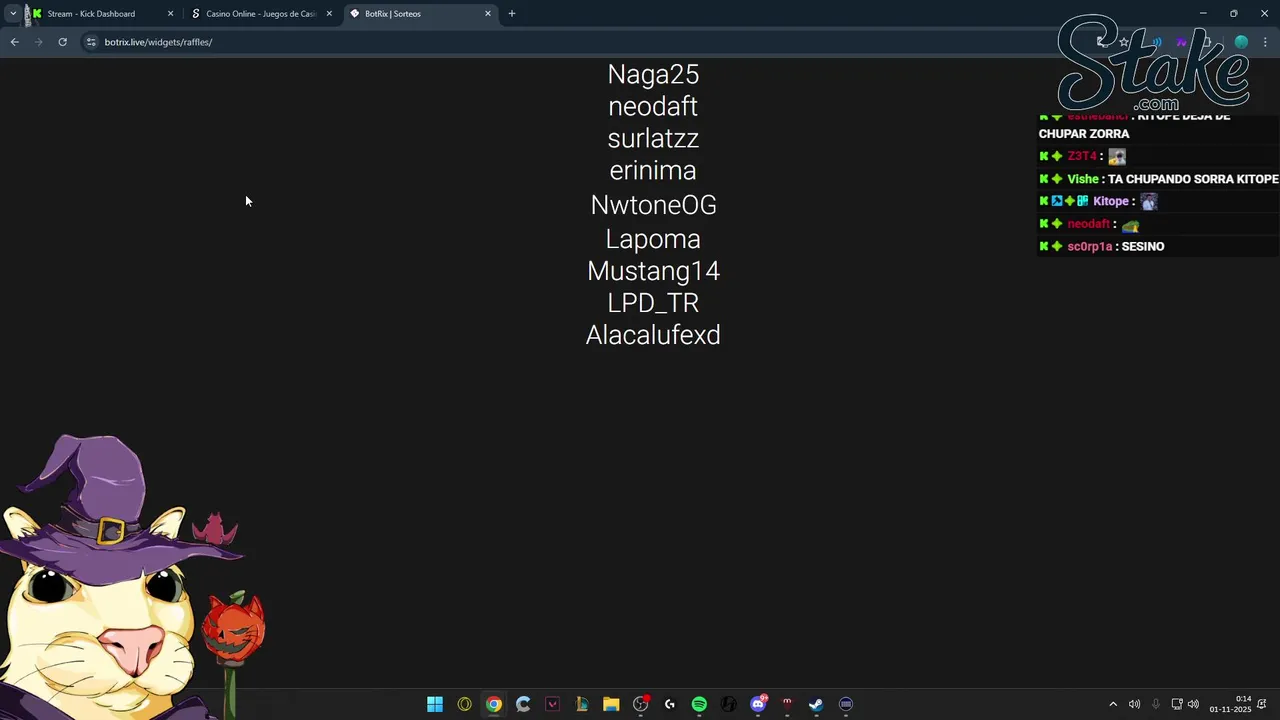The image size is (1280, 720).
Task: Open the network status tray icon
Action: coord(1177,704)
